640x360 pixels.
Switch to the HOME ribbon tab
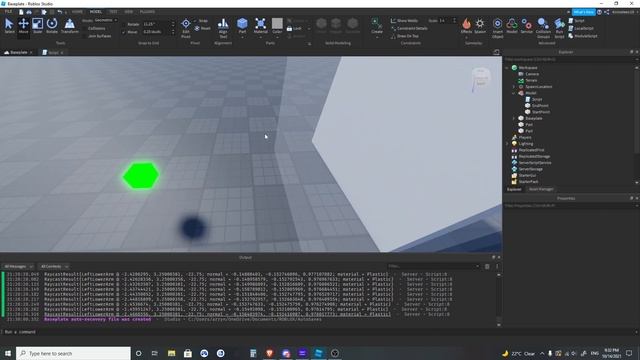(77, 12)
